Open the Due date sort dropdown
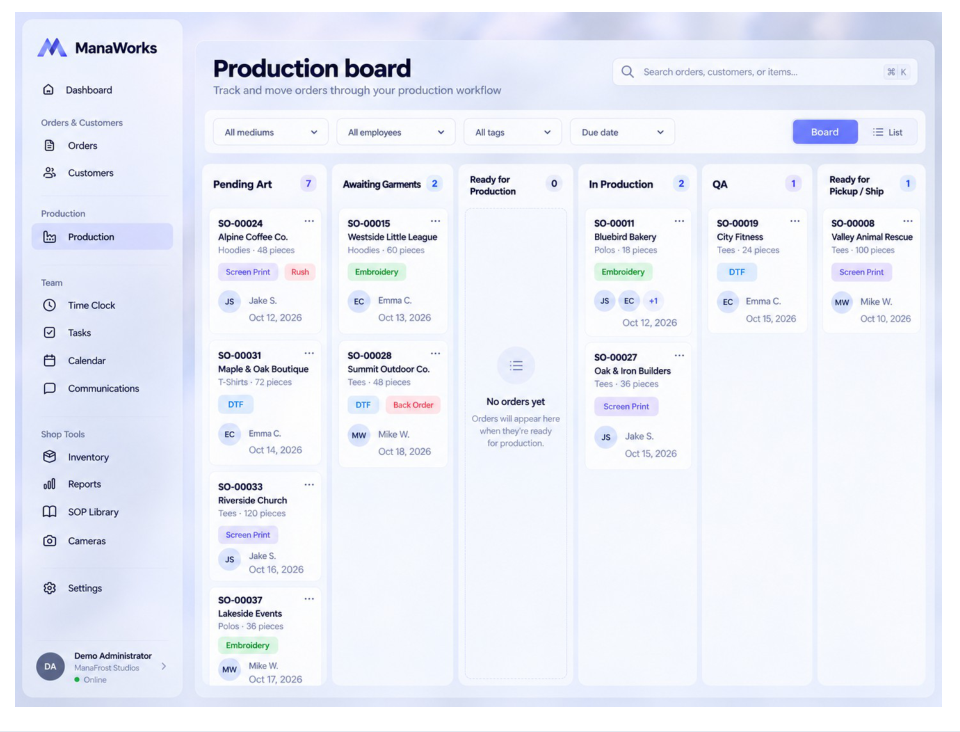 click(x=622, y=132)
